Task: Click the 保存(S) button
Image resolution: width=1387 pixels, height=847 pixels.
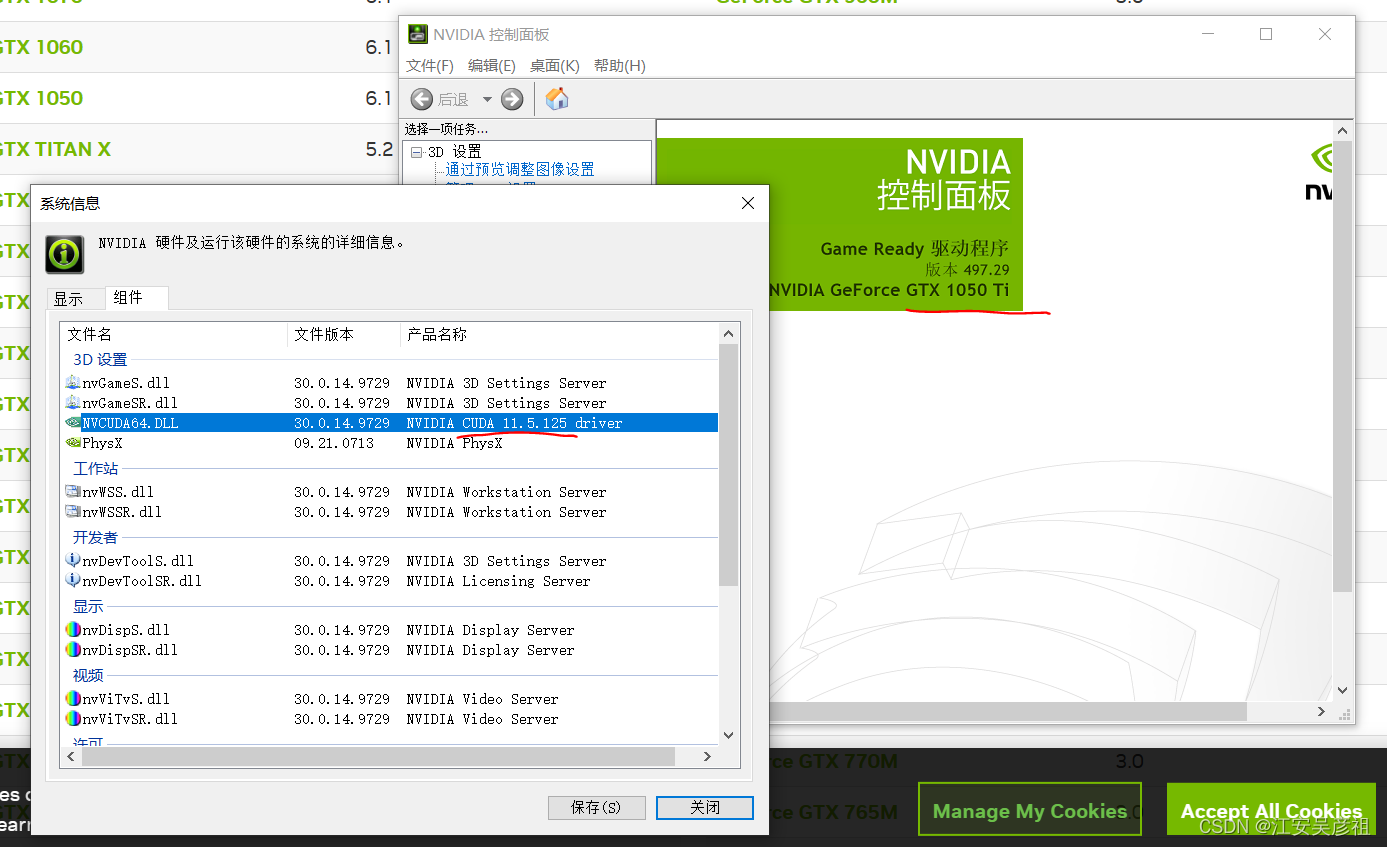Action: [596, 807]
